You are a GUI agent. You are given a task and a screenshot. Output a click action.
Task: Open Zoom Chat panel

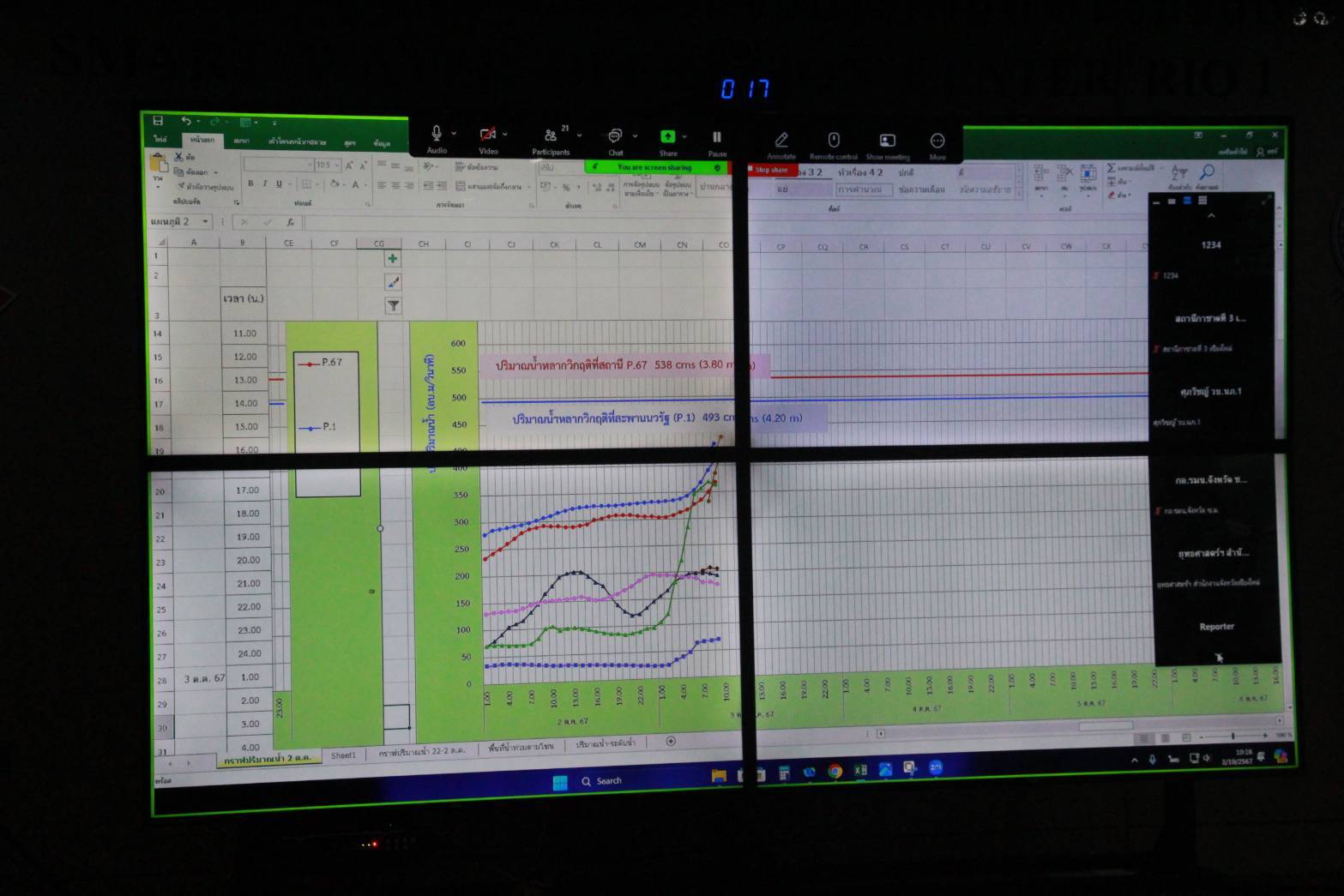point(615,141)
